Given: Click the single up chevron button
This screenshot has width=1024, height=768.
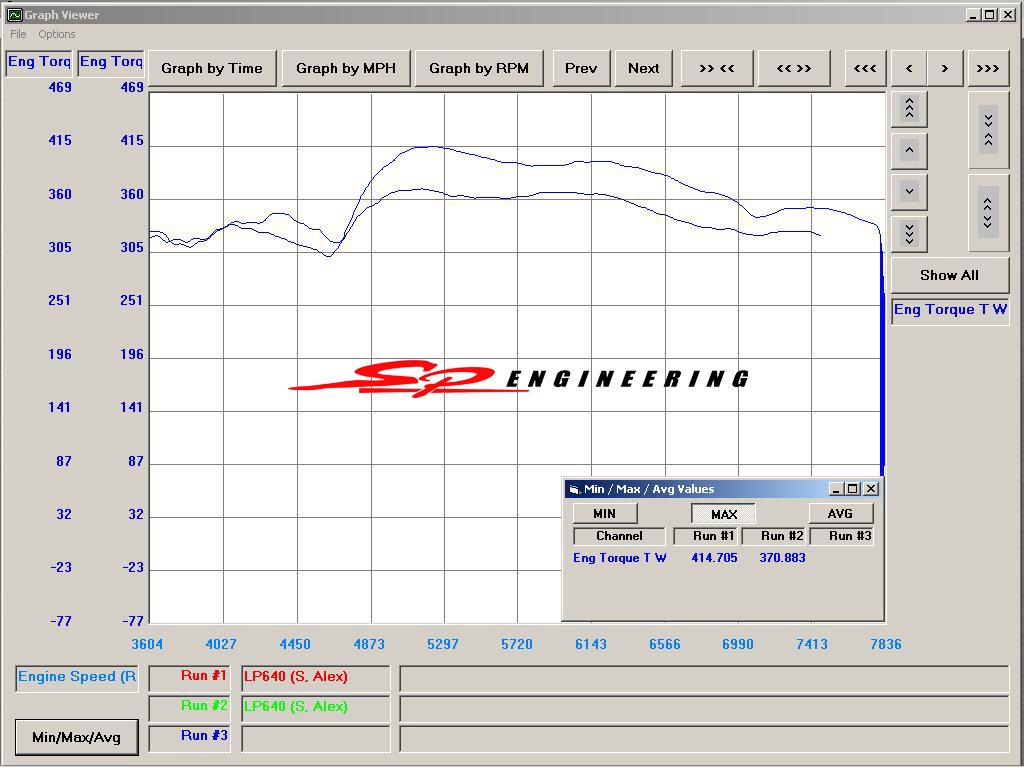Looking at the screenshot, I should pyautogui.click(x=909, y=151).
